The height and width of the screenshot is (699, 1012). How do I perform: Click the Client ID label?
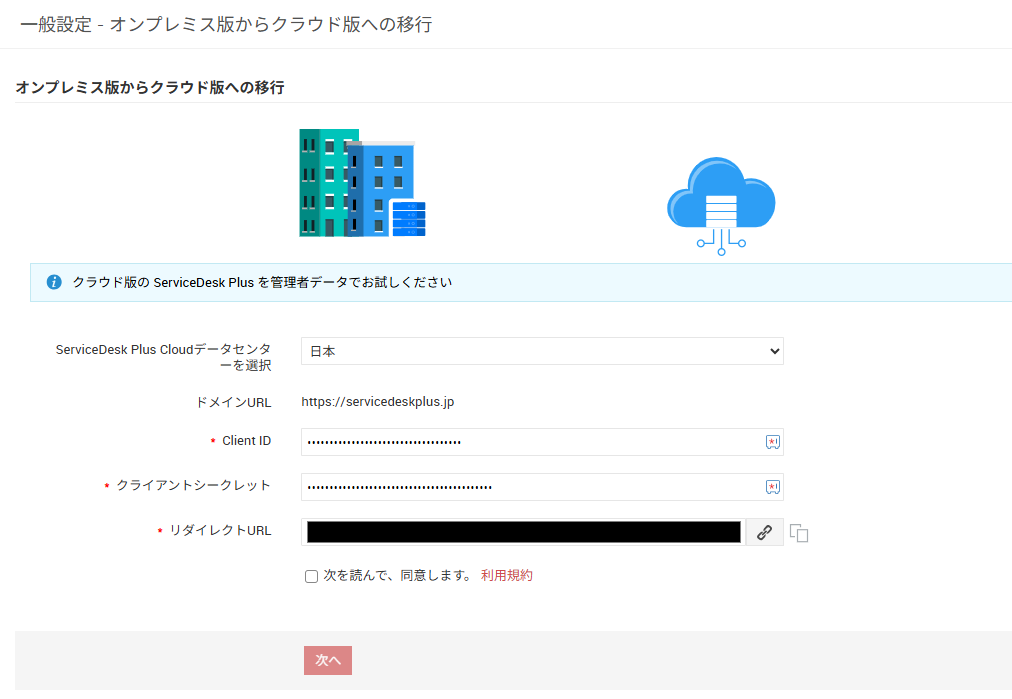click(x=247, y=441)
